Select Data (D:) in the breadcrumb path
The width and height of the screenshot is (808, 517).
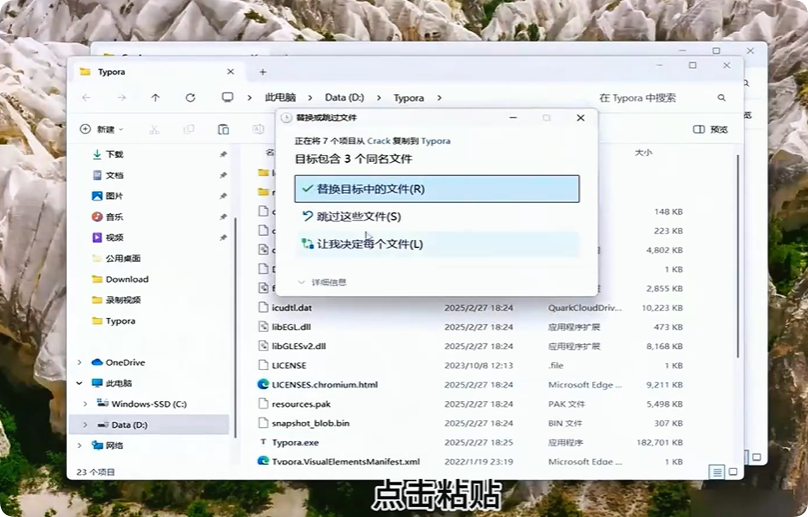[x=344, y=97]
